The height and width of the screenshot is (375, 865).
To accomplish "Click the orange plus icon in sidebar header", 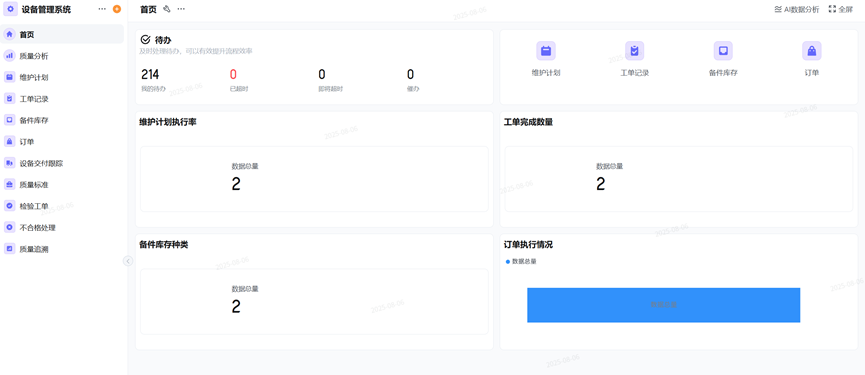I will (116, 9).
